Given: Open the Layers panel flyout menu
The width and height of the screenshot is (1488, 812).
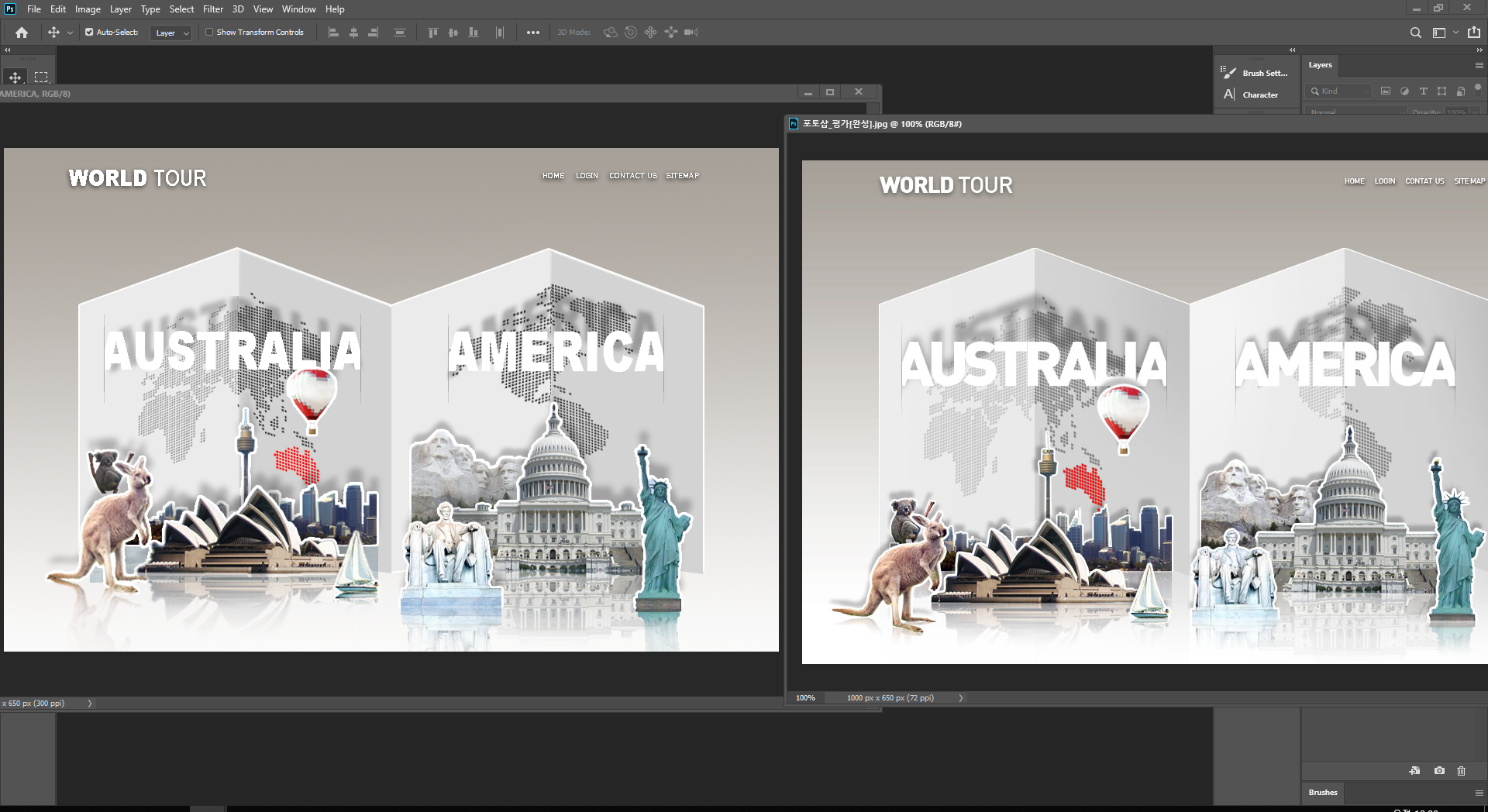Looking at the screenshot, I should pyautogui.click(x=1479, y=65).
